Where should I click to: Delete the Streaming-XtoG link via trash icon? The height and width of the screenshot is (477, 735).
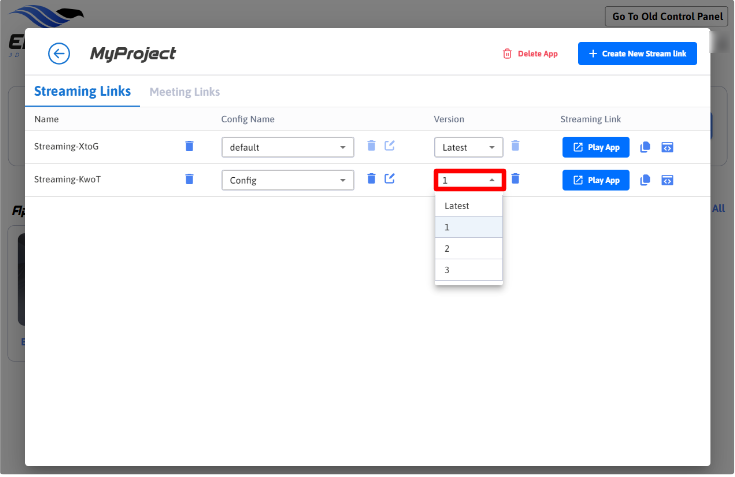[x=189, y=147]
